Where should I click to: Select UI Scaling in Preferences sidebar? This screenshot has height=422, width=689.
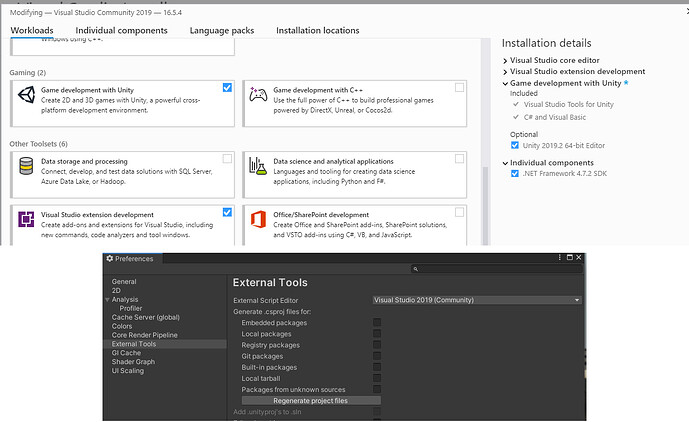pos(127,371)
